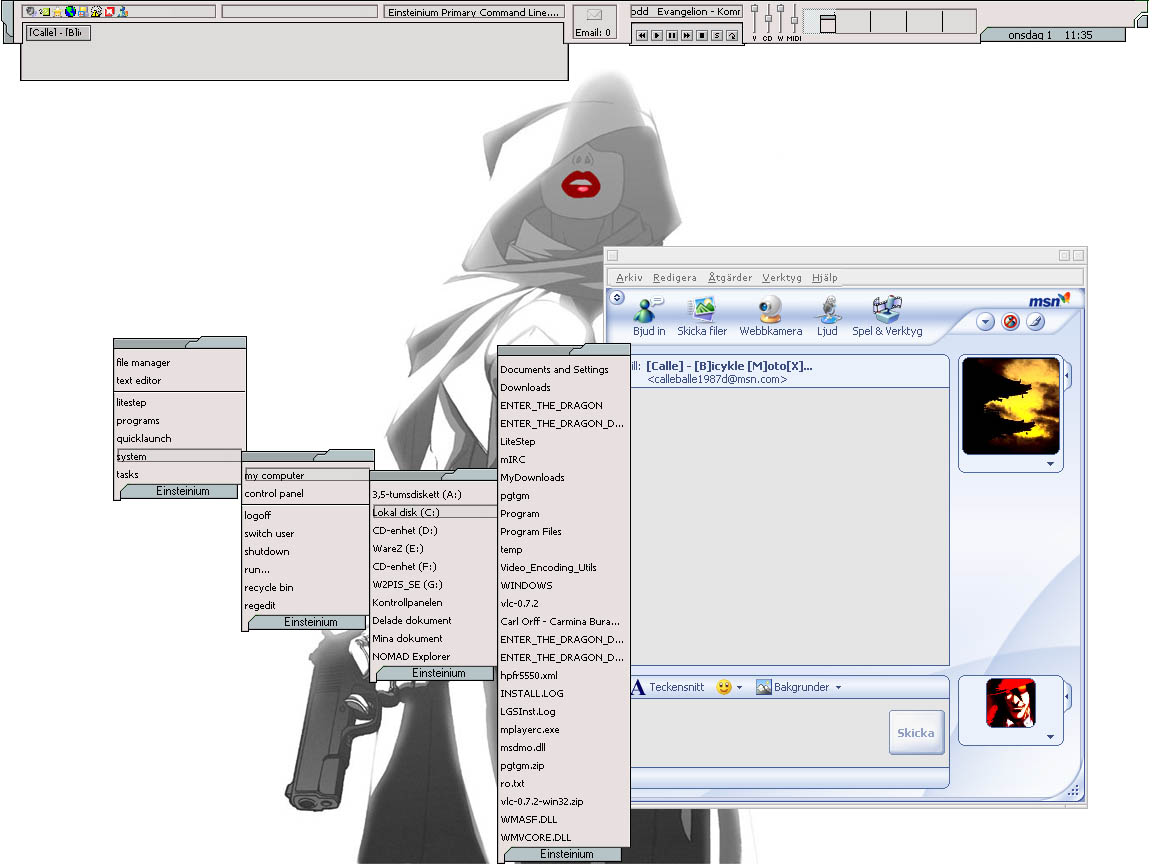Click the paintbrush color scheme icon

(x=1036, y=322)
